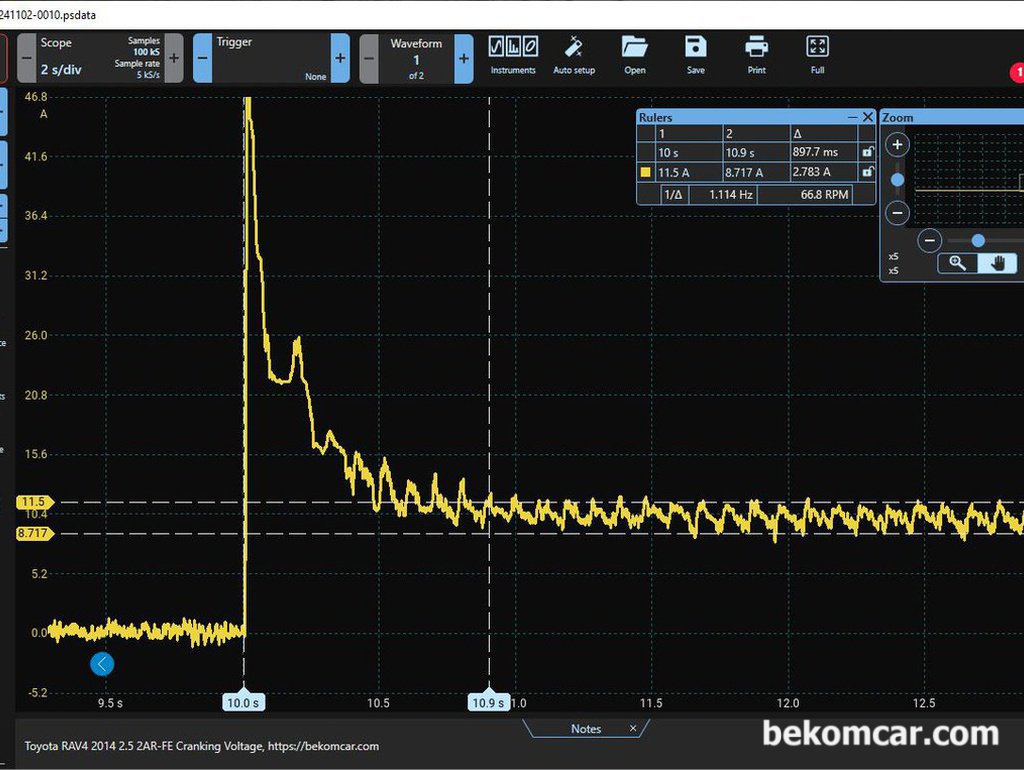1024x770 pixels.
Task: Open the Instruments panel
Action: click(x=513, y=56)
